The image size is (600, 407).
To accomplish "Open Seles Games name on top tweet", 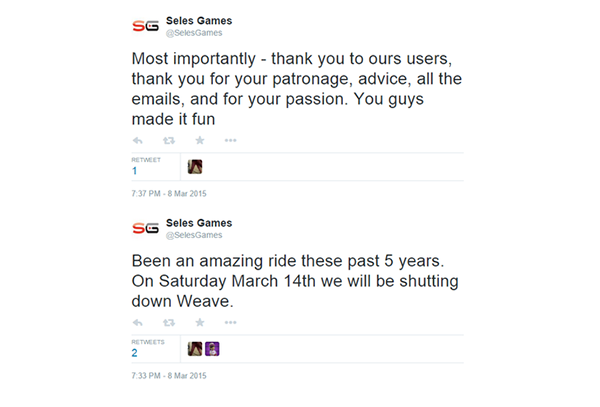I will coord(199,21).
